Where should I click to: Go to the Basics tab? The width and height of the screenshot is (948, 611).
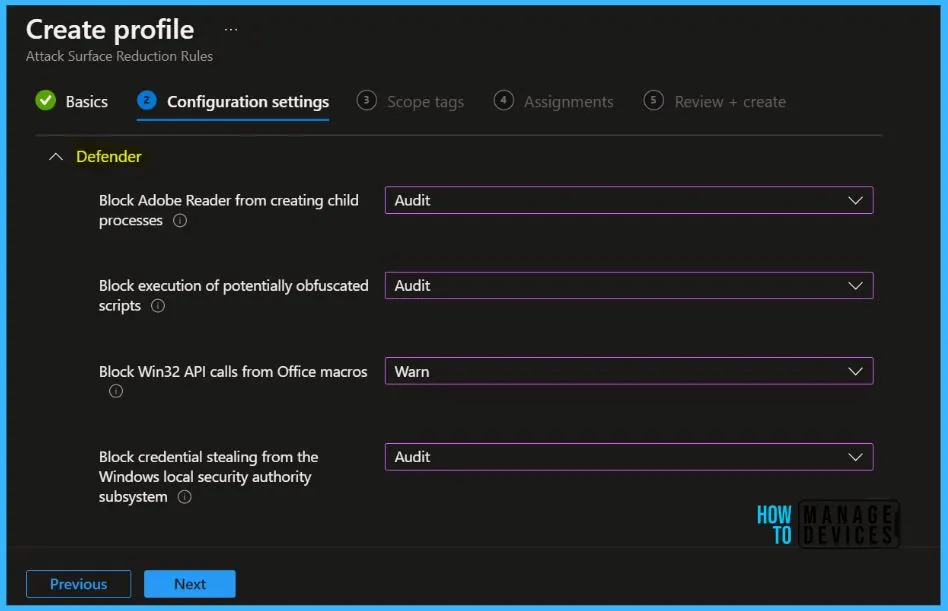(86, 102)
